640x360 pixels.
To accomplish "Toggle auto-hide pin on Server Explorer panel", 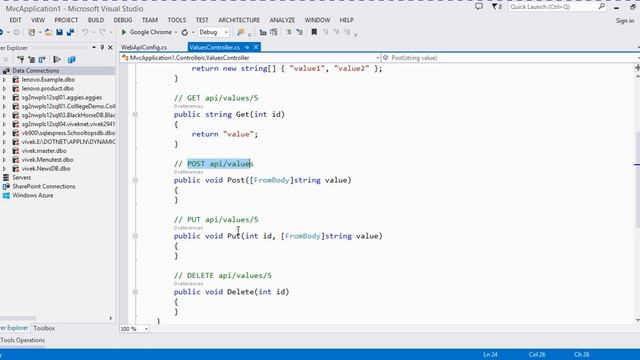I will point(102,48).
